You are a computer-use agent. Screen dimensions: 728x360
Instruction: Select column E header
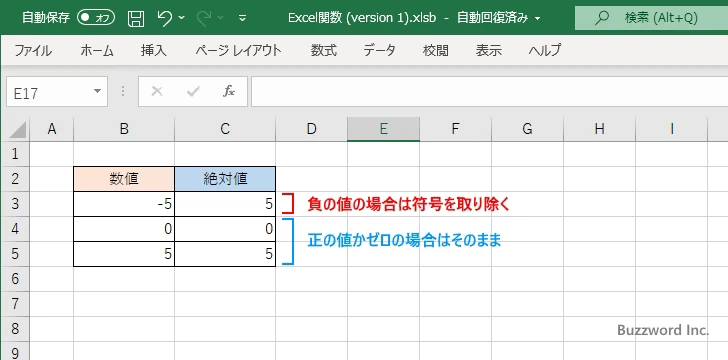[x=384, y=129]
